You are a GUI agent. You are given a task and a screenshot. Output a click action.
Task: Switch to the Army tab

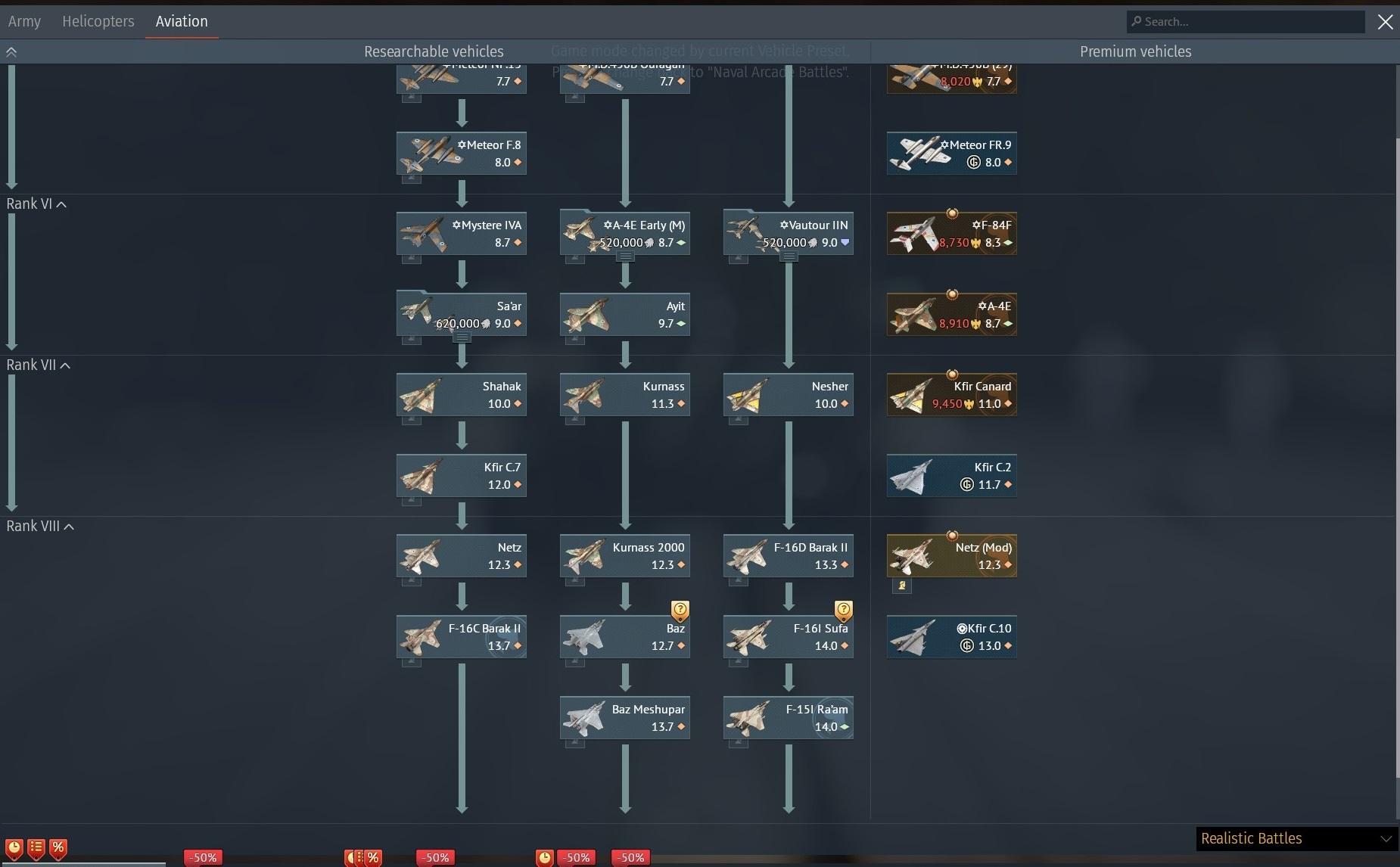click(24, 21)
